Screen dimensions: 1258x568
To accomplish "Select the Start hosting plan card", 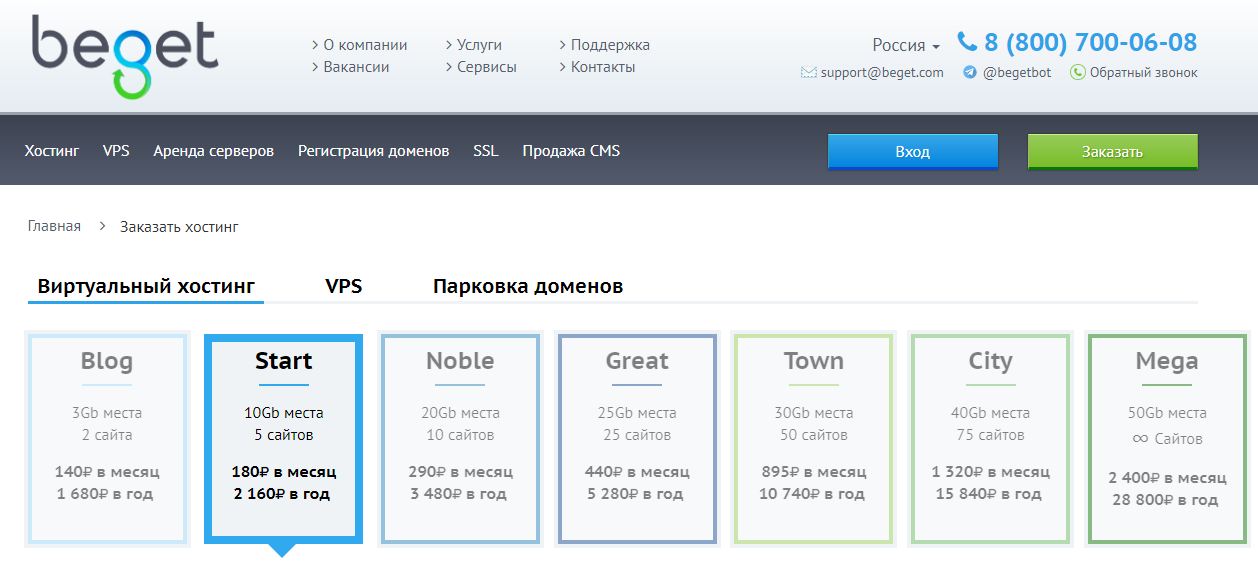I will point(283,439).
